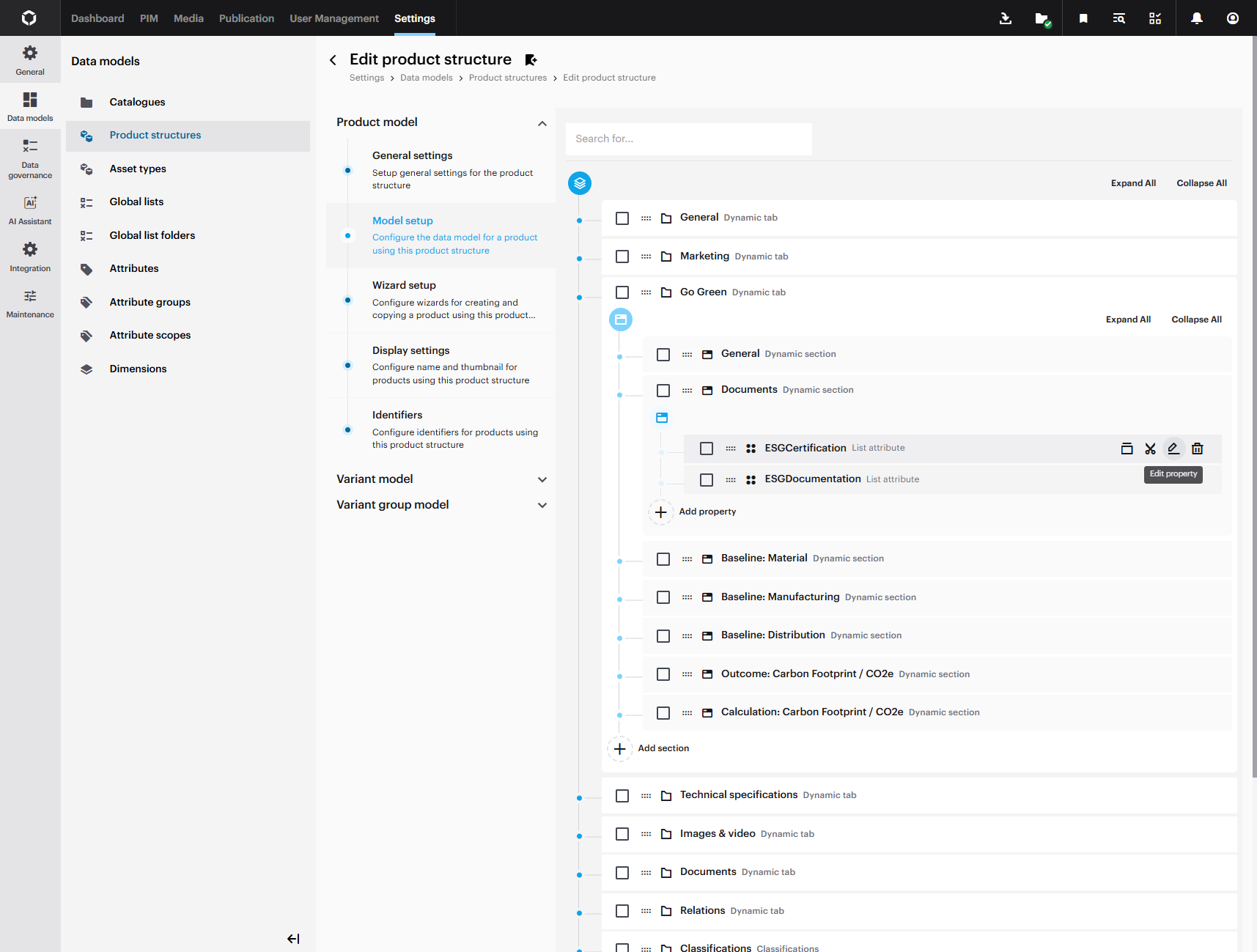Click the user profile icon
1257x952 pixels.
[1233, 18]
